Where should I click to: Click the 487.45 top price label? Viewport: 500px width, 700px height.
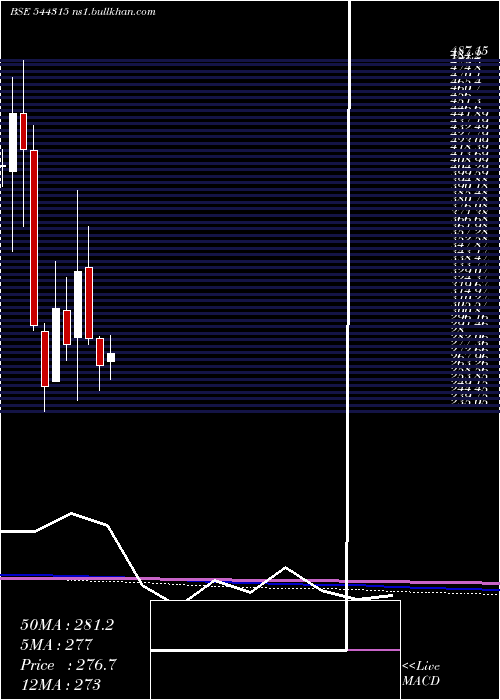(x=468, y=50)
